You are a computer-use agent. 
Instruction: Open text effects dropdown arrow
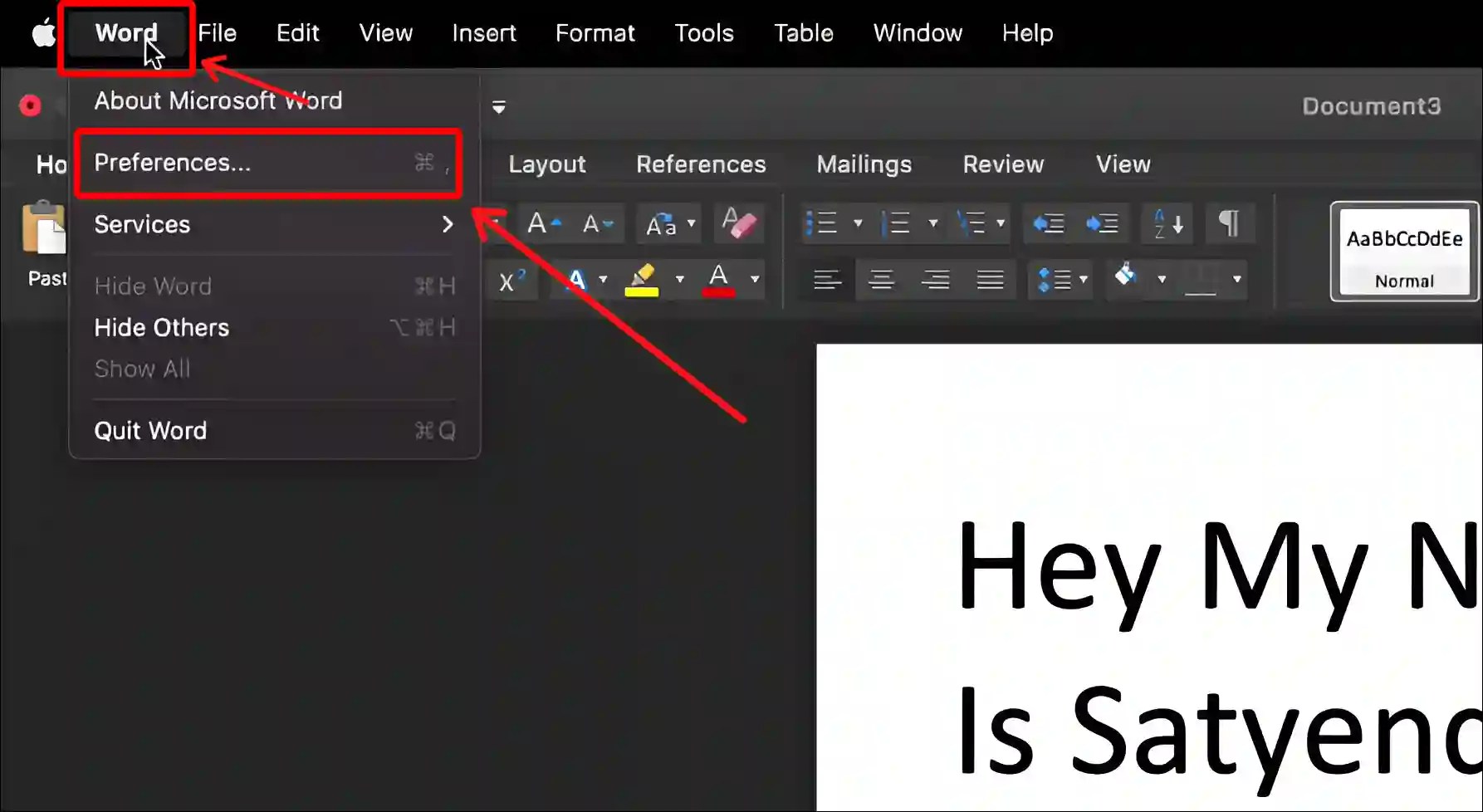point(603,280)
